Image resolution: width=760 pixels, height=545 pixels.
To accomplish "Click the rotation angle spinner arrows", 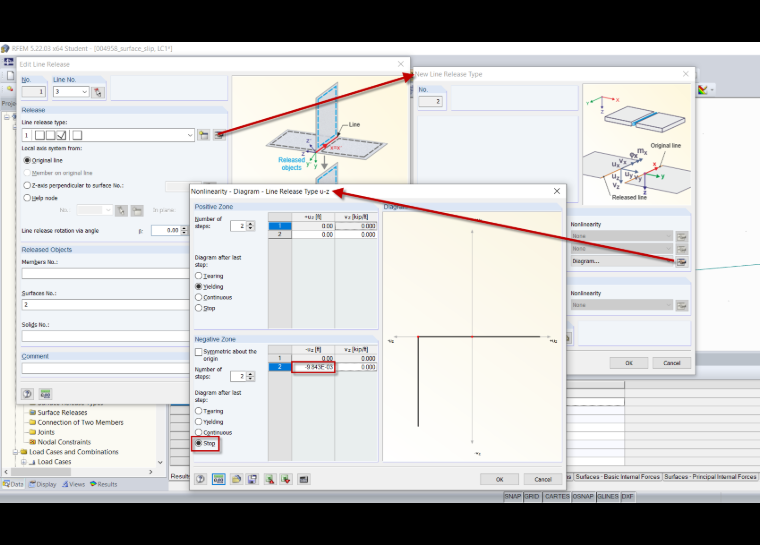I will [x=184, y=230].
